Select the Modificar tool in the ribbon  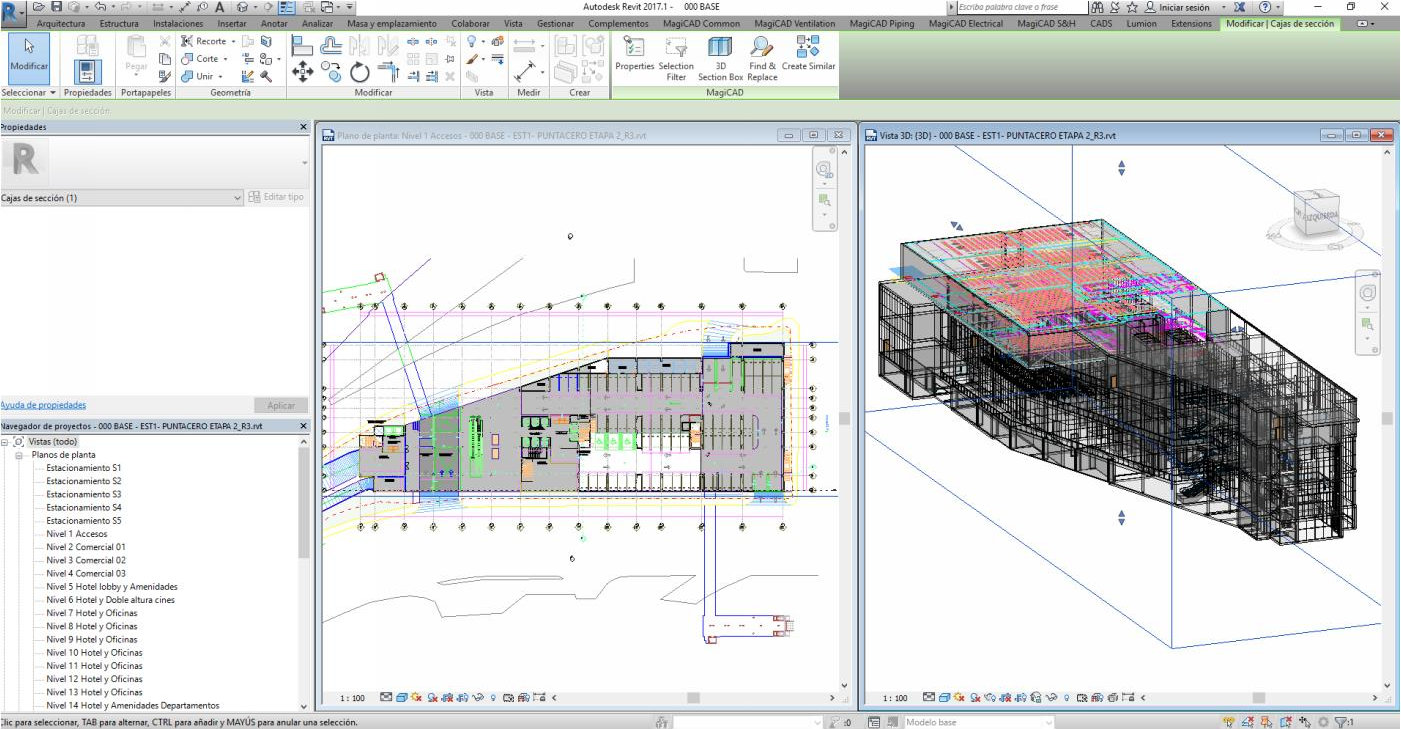coord(29,58)
